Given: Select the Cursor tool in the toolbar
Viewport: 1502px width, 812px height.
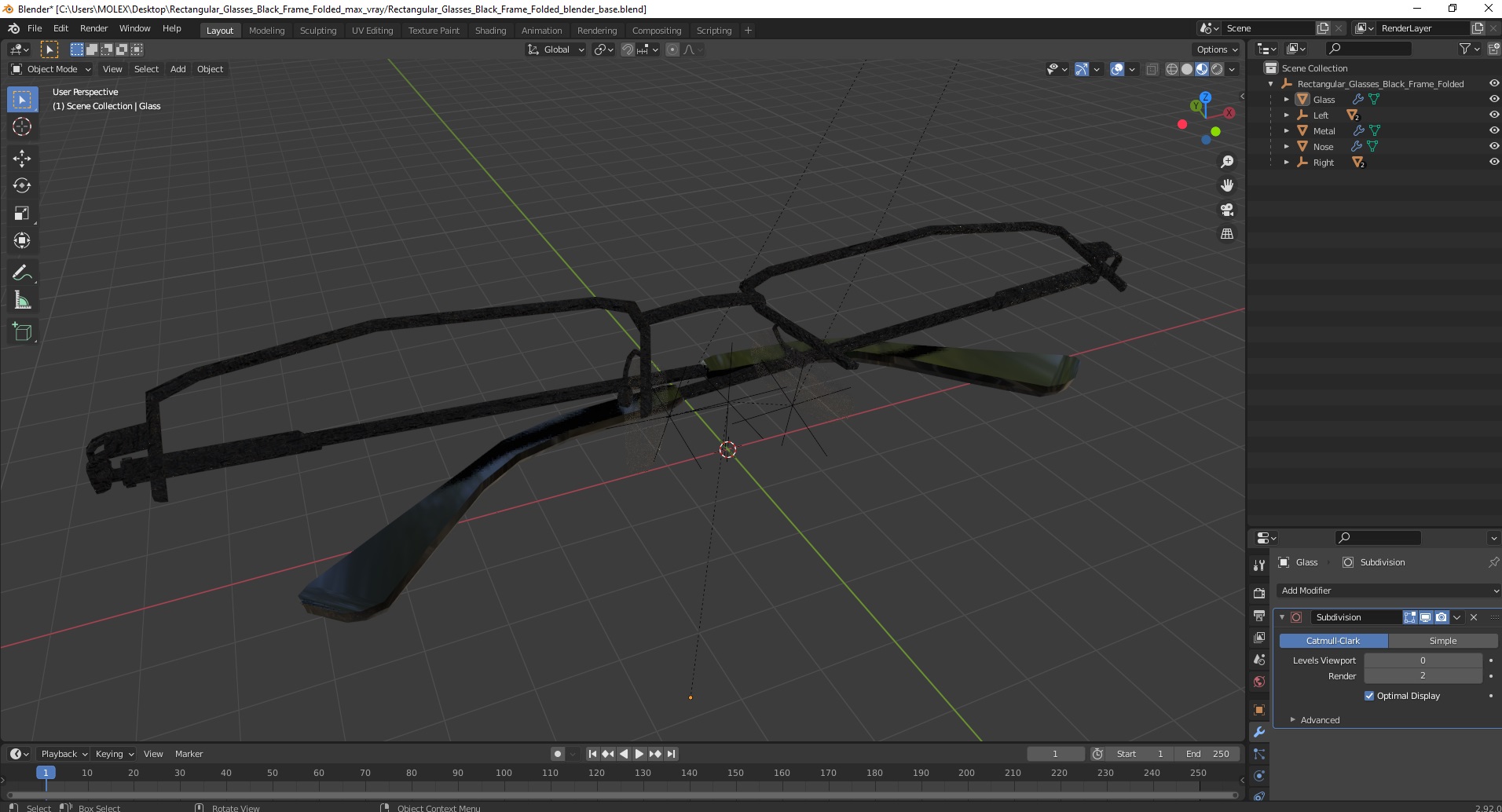Looking at the screenshot, I should [x=22, y=126].
